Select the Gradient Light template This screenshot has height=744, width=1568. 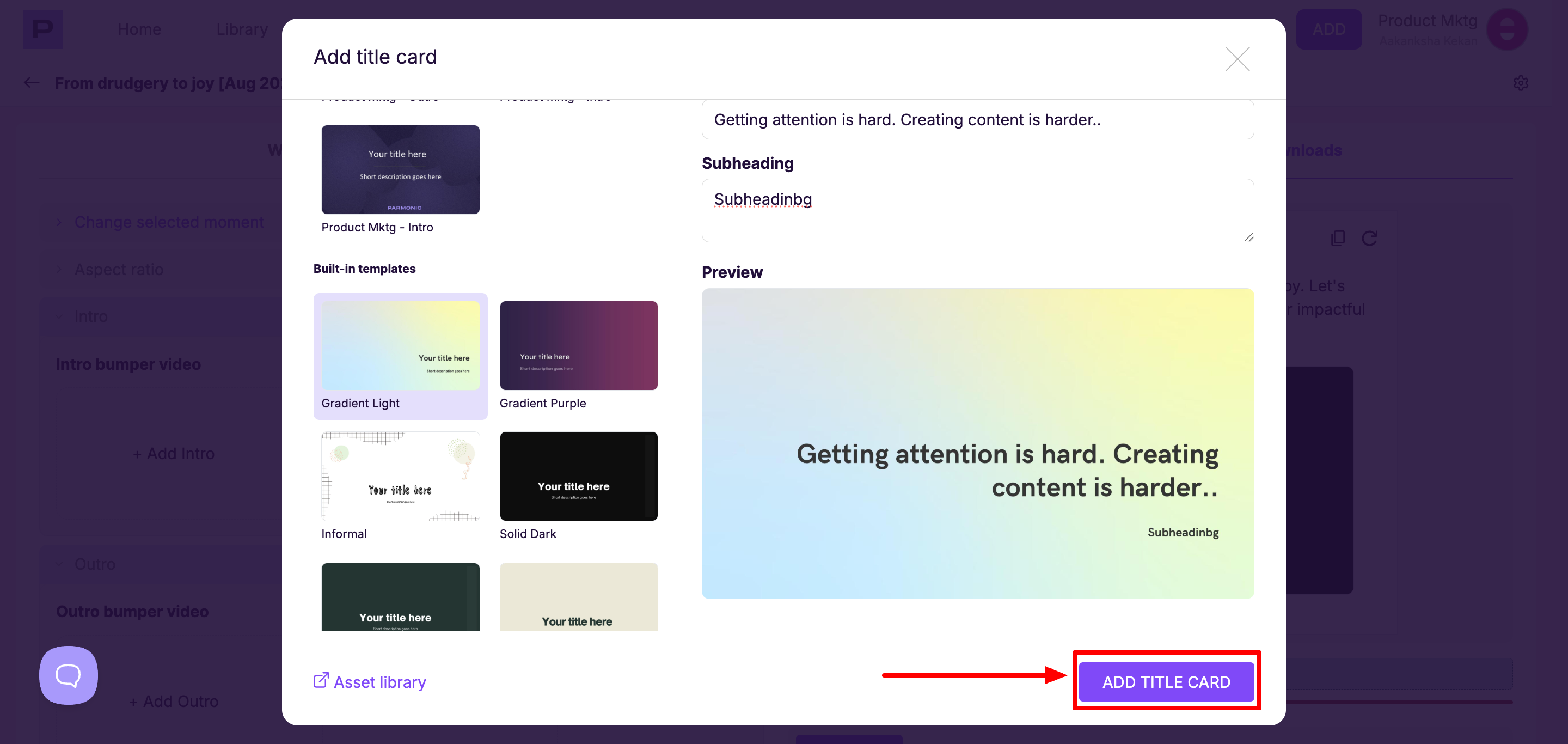coord(400,356)
